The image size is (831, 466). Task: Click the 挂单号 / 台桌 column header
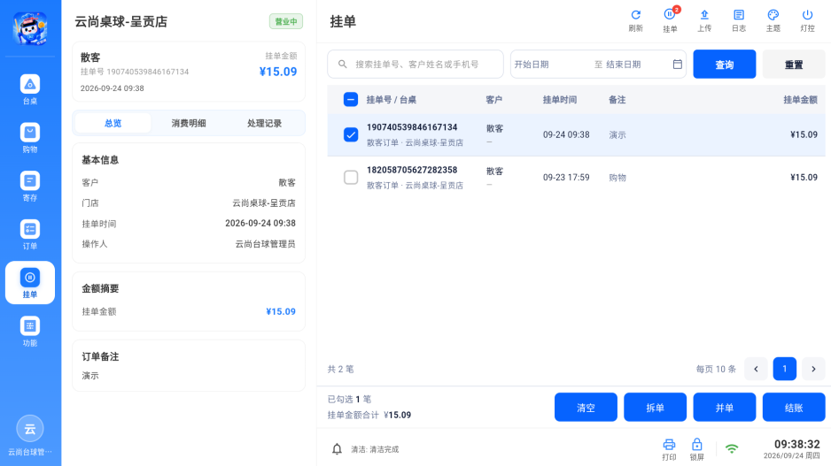(391, 100)
